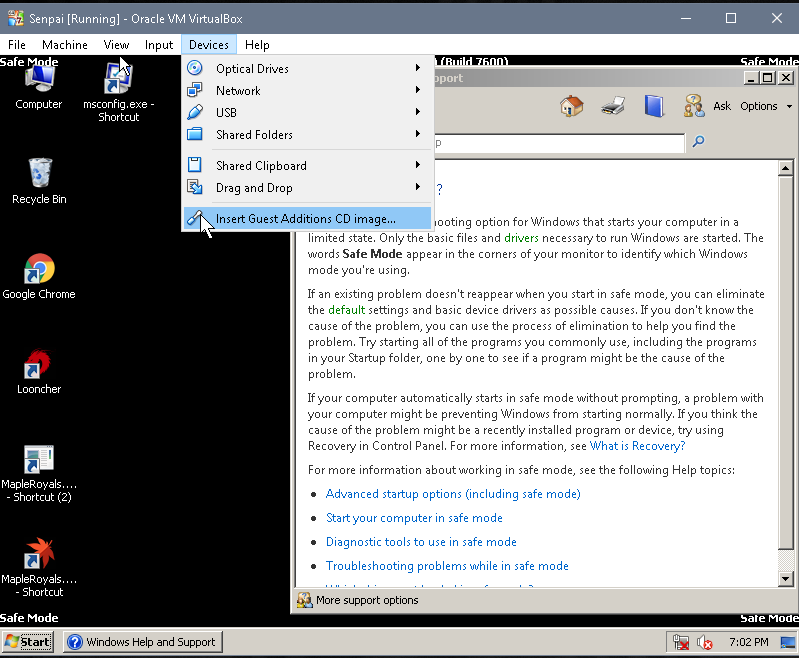Expand Shared Folders submenu arrow
799x658 pixels.
(418, 134)
